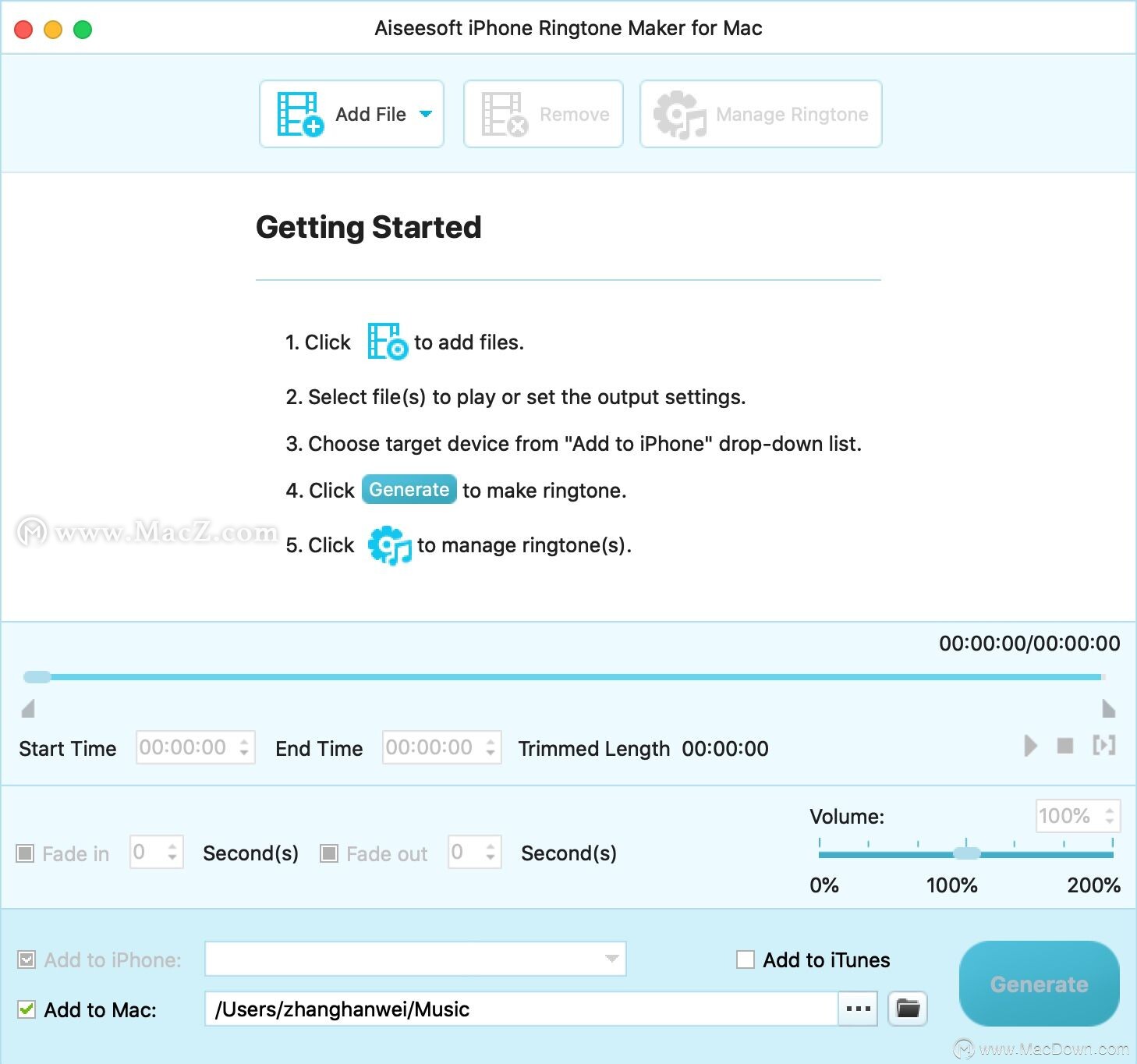This screenshot has height=1064, width=1137.
Task: Open Manage Ringtone from toolbar
Action: tap(760, 114)
